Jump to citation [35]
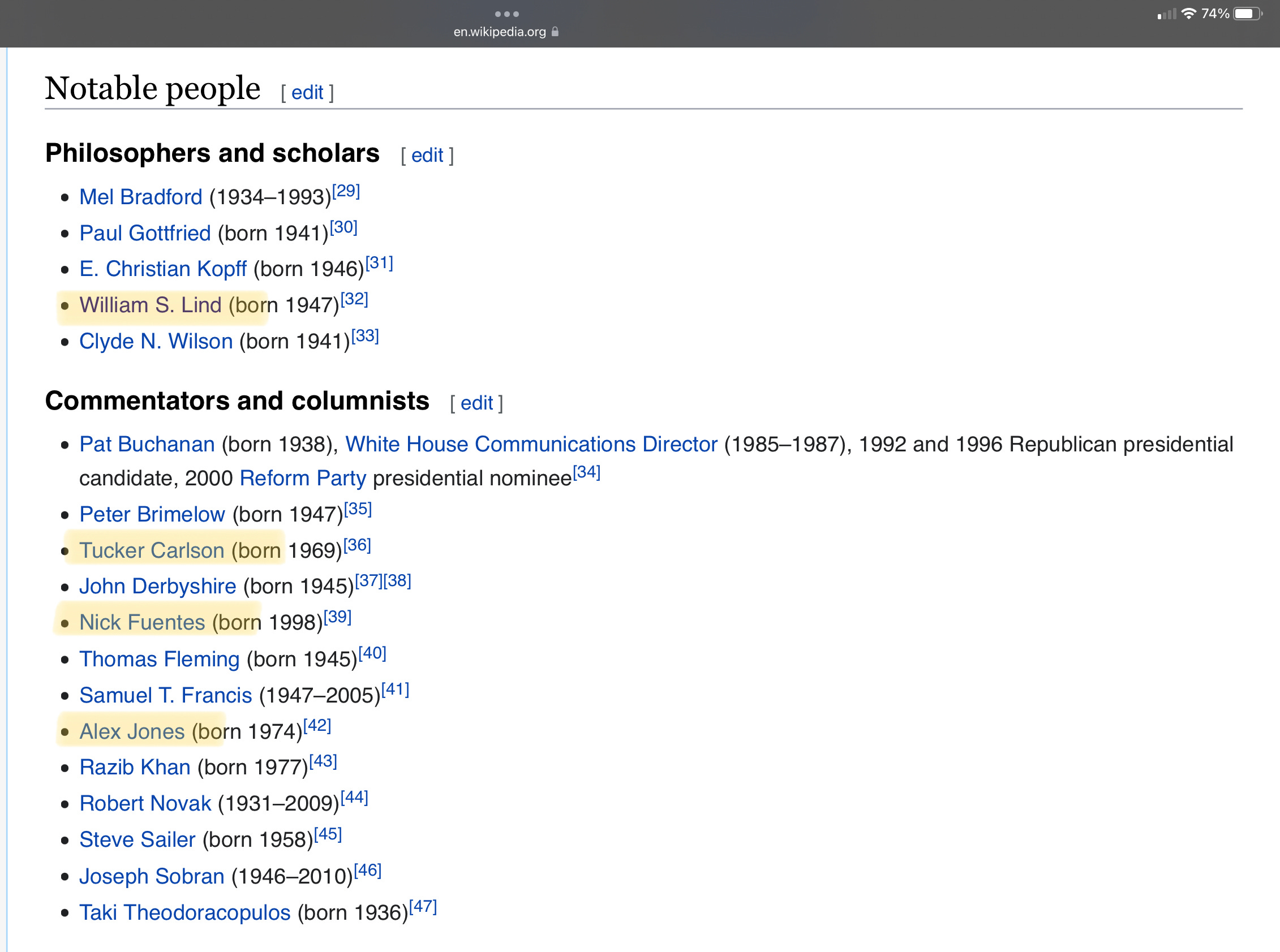Image resolution: width=1280 pixels, height=952 pixels. 358,509
